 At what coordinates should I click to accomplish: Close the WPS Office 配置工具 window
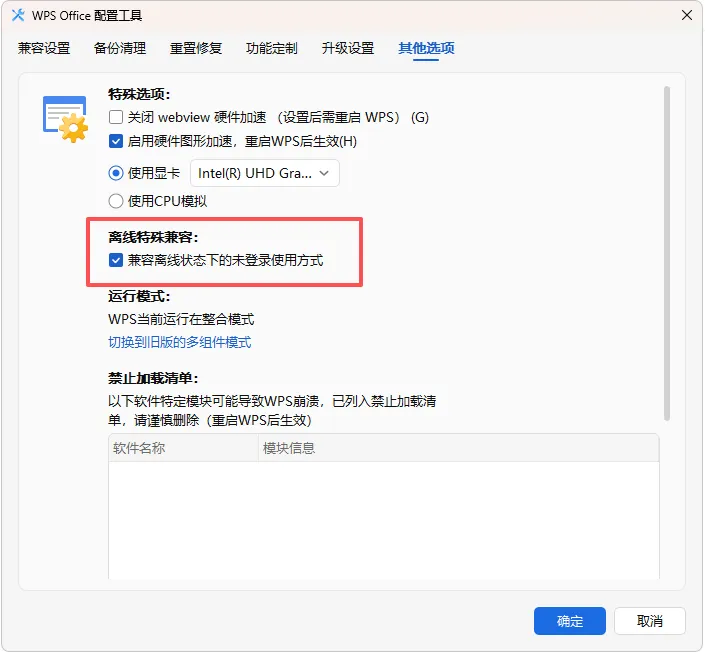tap(687, 15)
